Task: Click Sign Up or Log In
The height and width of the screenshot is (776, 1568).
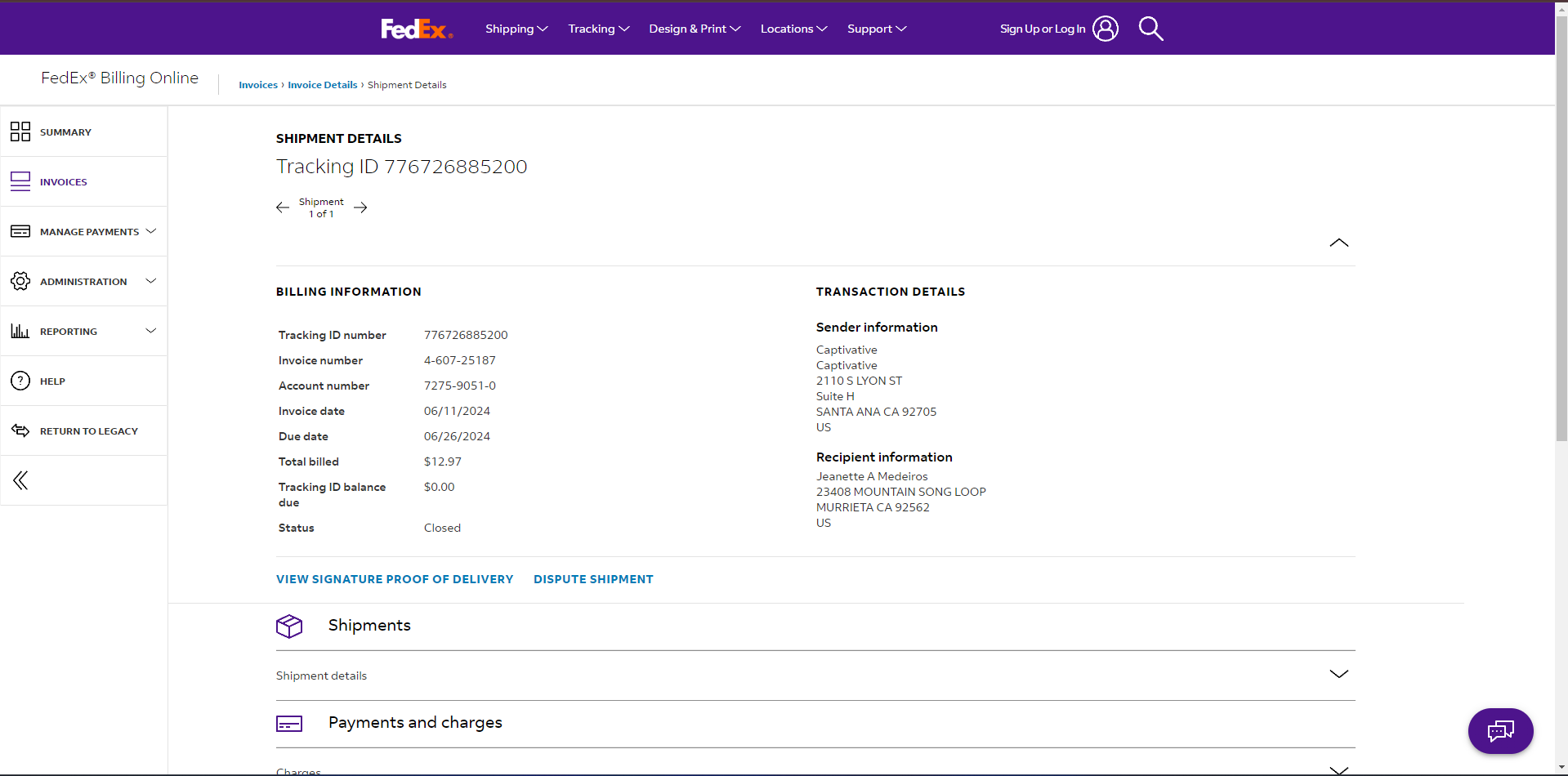Action: coord(1043,29)
